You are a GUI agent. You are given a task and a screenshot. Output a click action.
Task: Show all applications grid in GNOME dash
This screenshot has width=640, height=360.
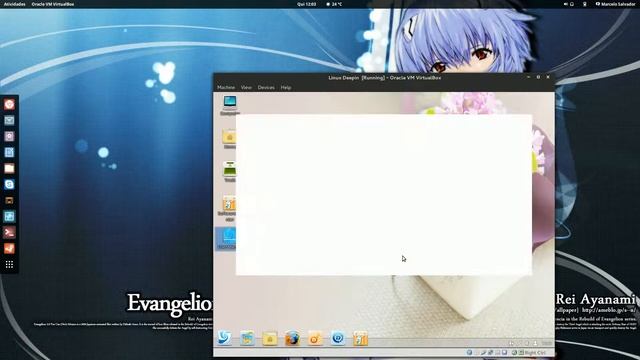(9, 264)
